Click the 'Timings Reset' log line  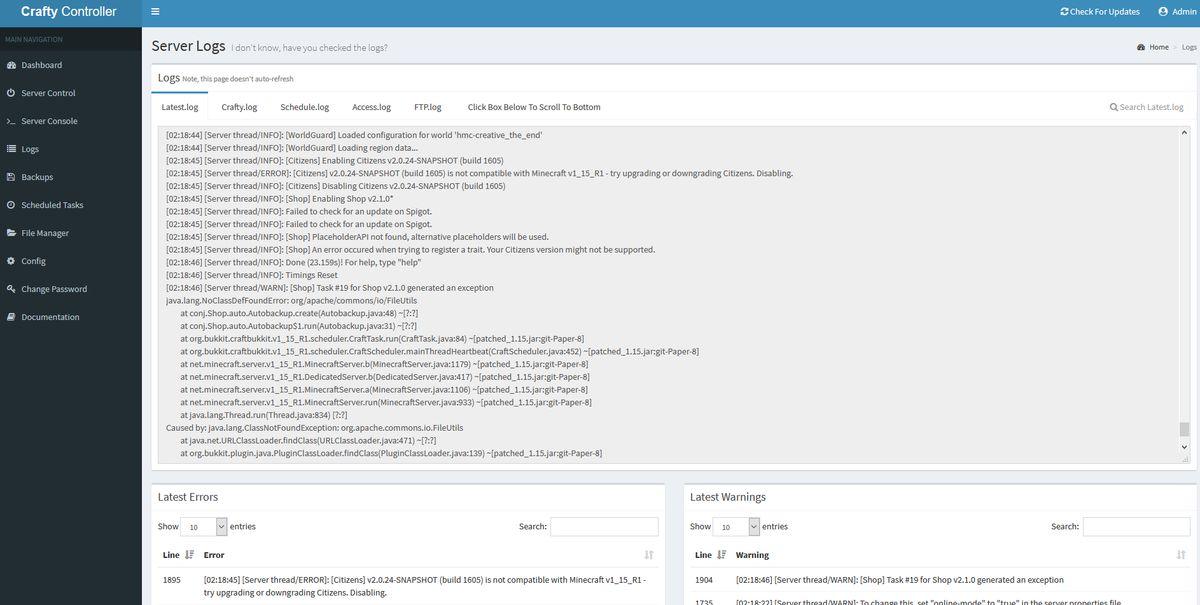pos(252,275)
